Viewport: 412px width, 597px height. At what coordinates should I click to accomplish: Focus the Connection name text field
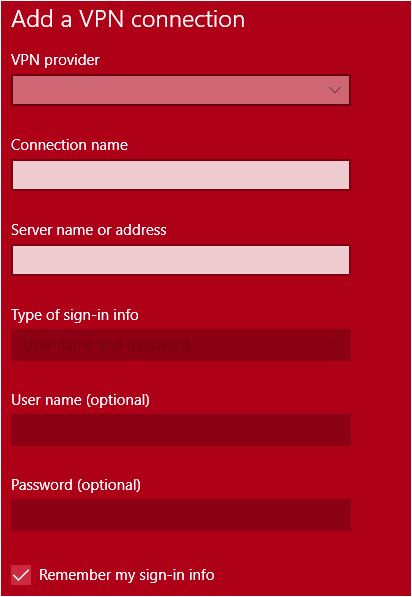pos(181,175)
